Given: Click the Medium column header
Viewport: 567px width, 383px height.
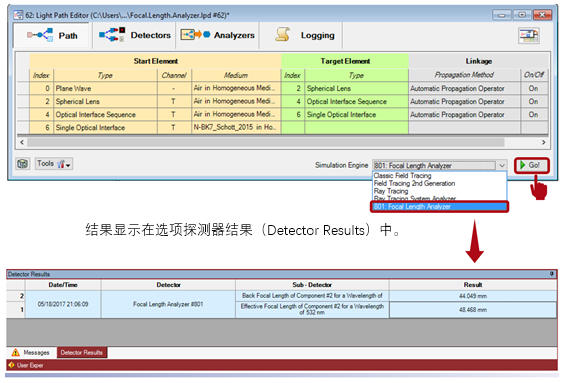Looking at the screenshot, I should (236, 75).
